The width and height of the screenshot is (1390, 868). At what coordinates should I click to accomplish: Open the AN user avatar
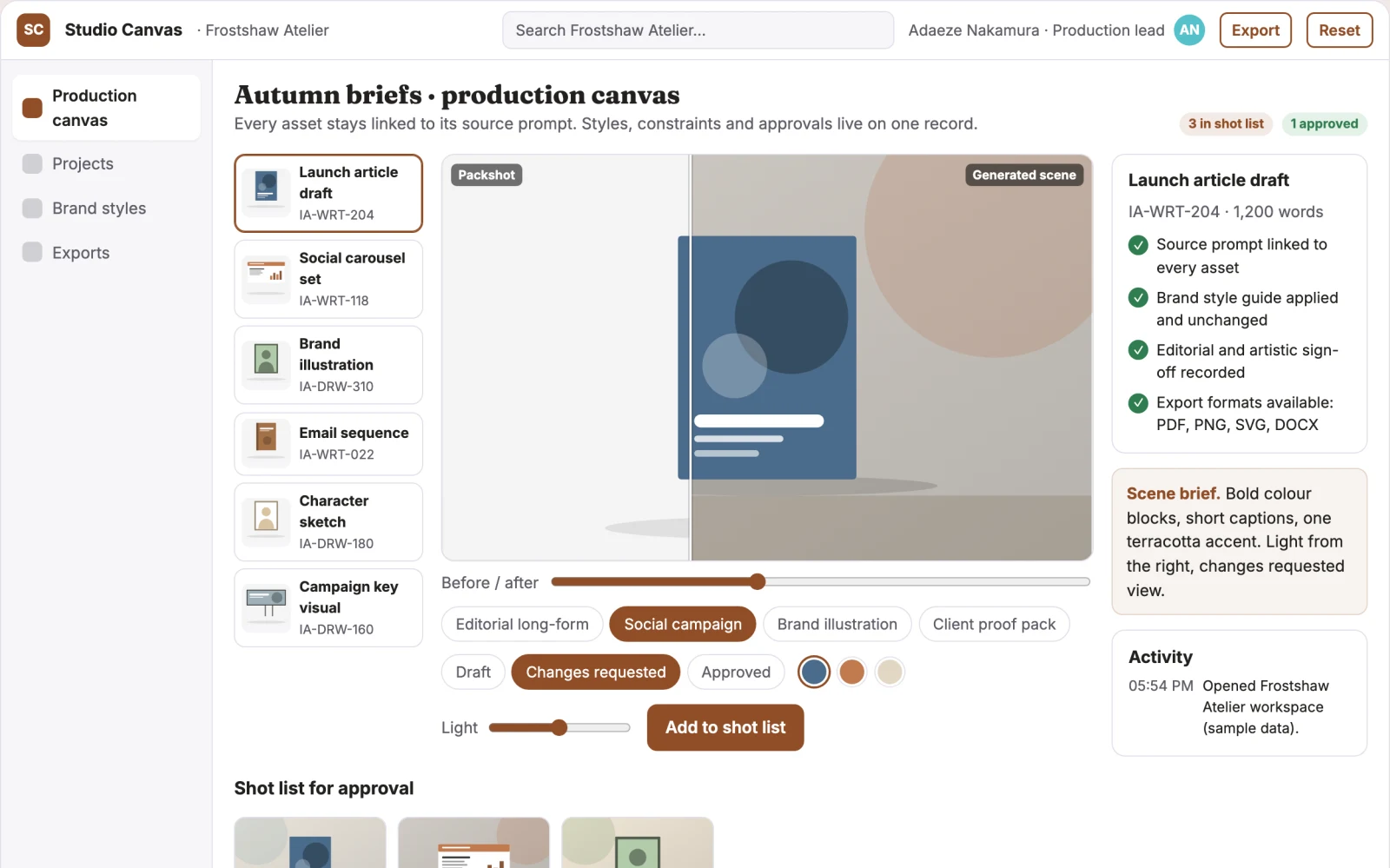point(1189,30)
